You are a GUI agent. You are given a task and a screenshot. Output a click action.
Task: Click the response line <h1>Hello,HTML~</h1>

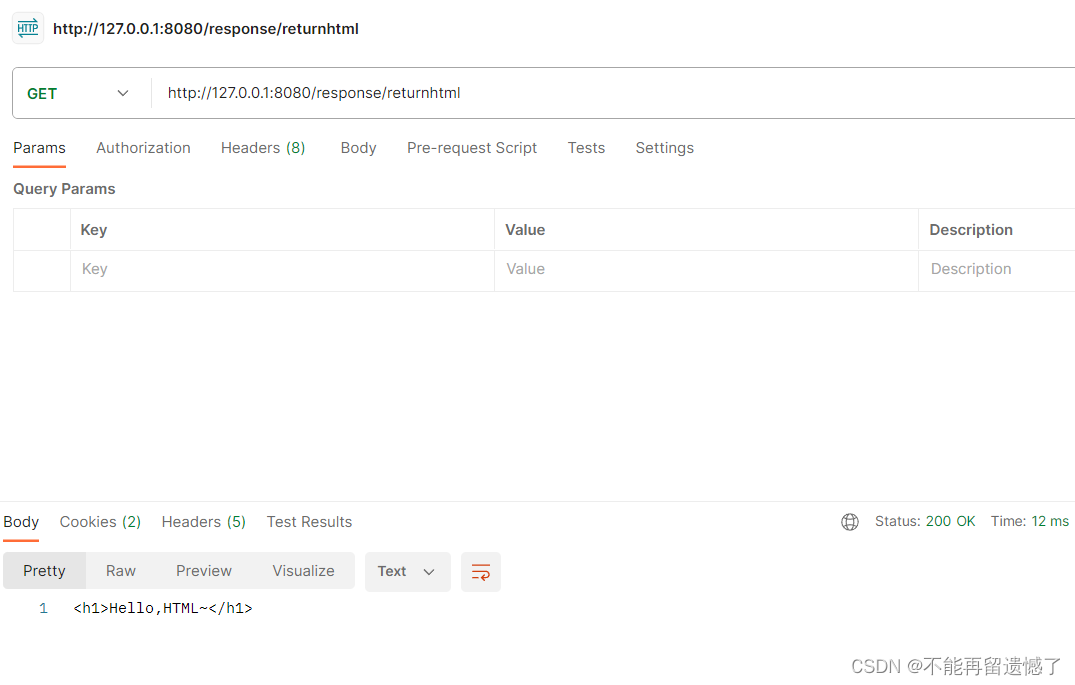pyautogui.click(x=163, y=608)
